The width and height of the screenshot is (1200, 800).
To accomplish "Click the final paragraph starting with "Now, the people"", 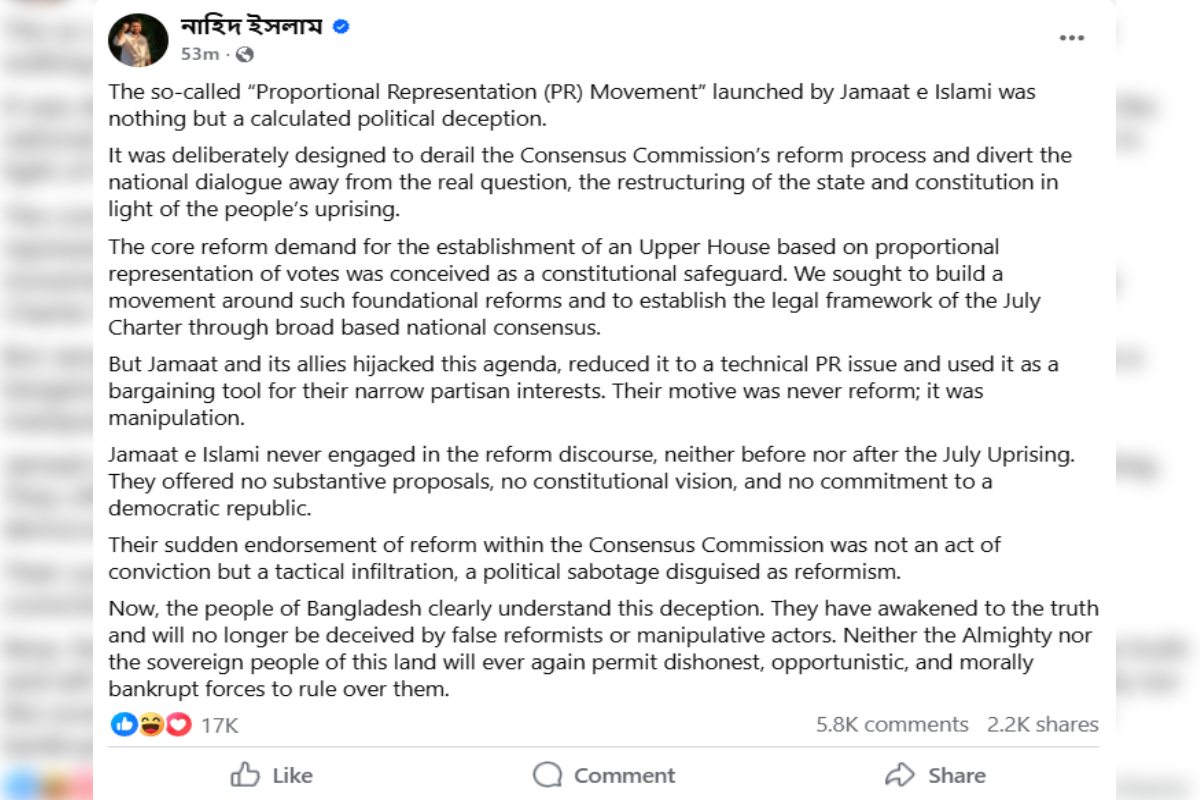I will [x=603, y=649].
